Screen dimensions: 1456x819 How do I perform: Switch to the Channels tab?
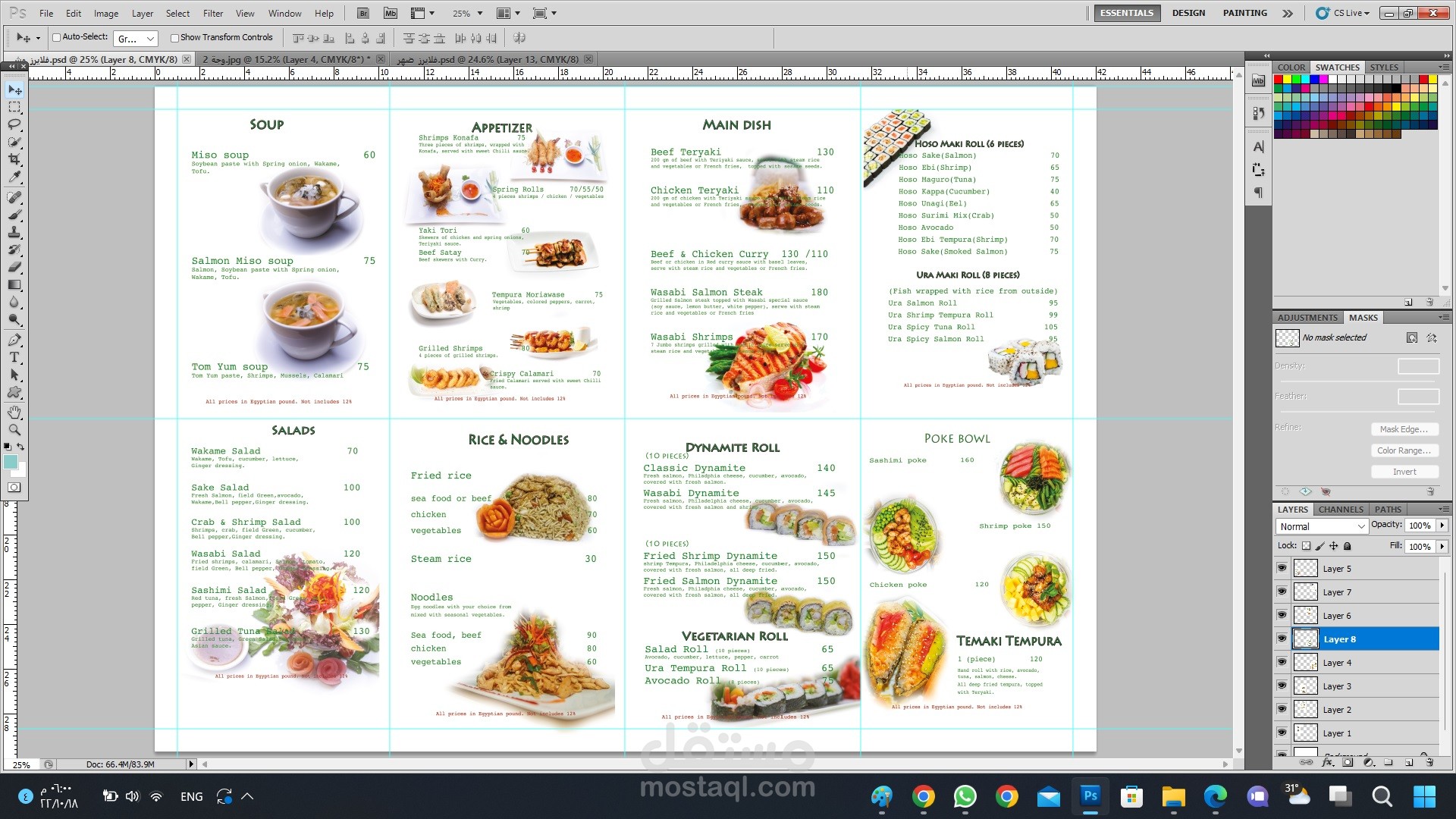pos(1340,510)
